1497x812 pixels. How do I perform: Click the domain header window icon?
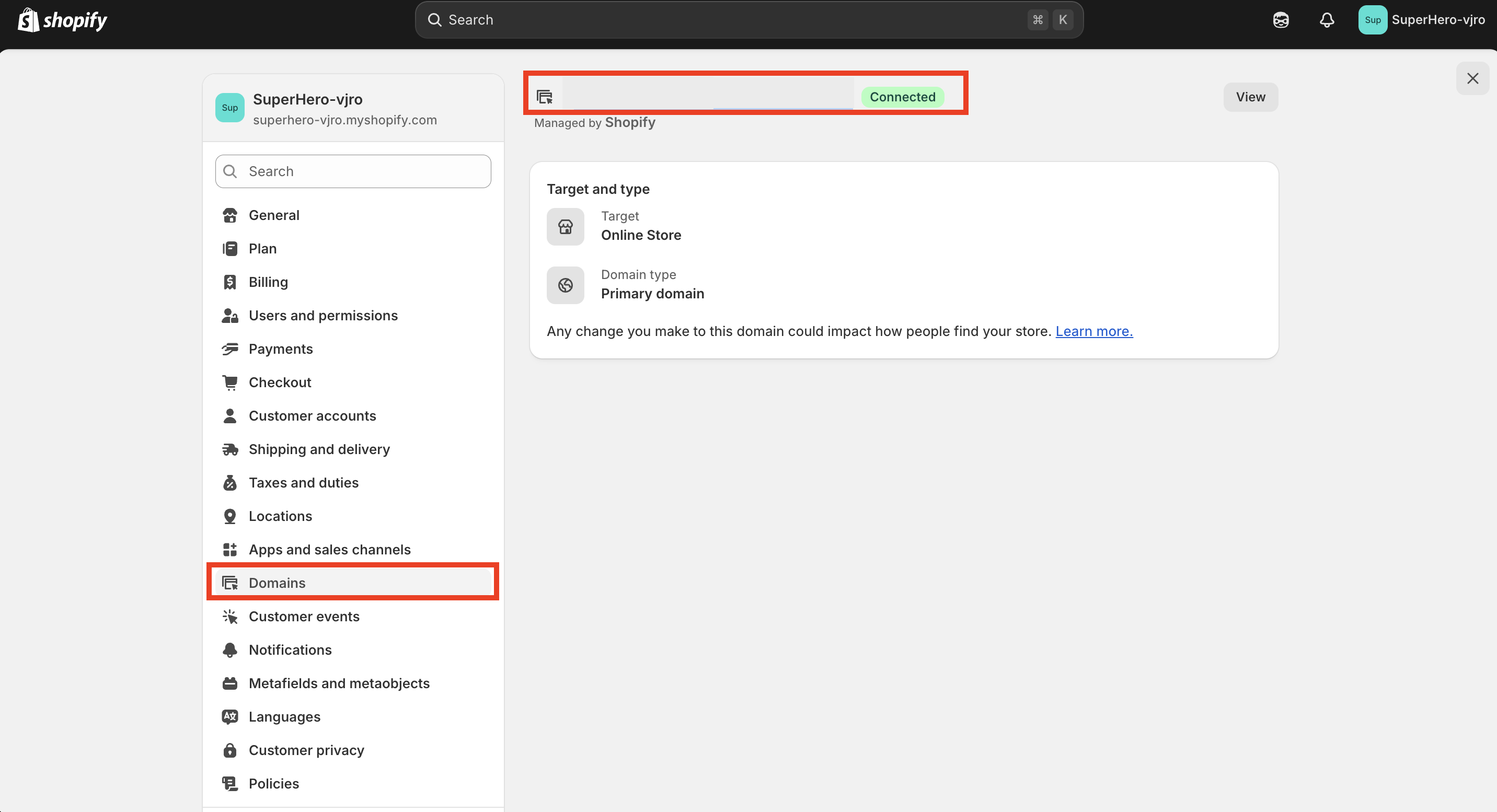[545, 97]
